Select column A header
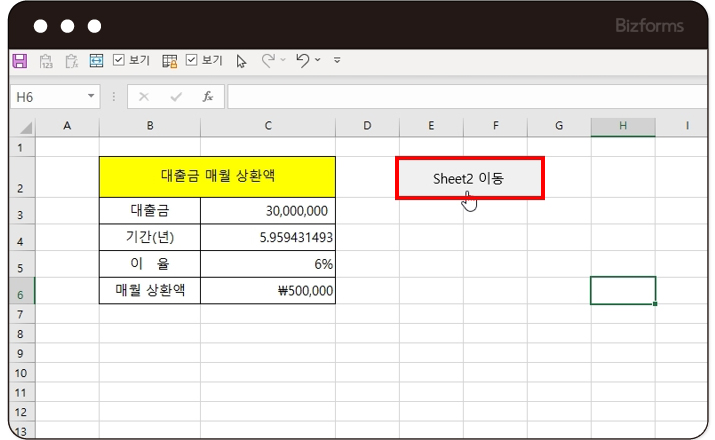This screenshot has width=715, height=440. 67,126
